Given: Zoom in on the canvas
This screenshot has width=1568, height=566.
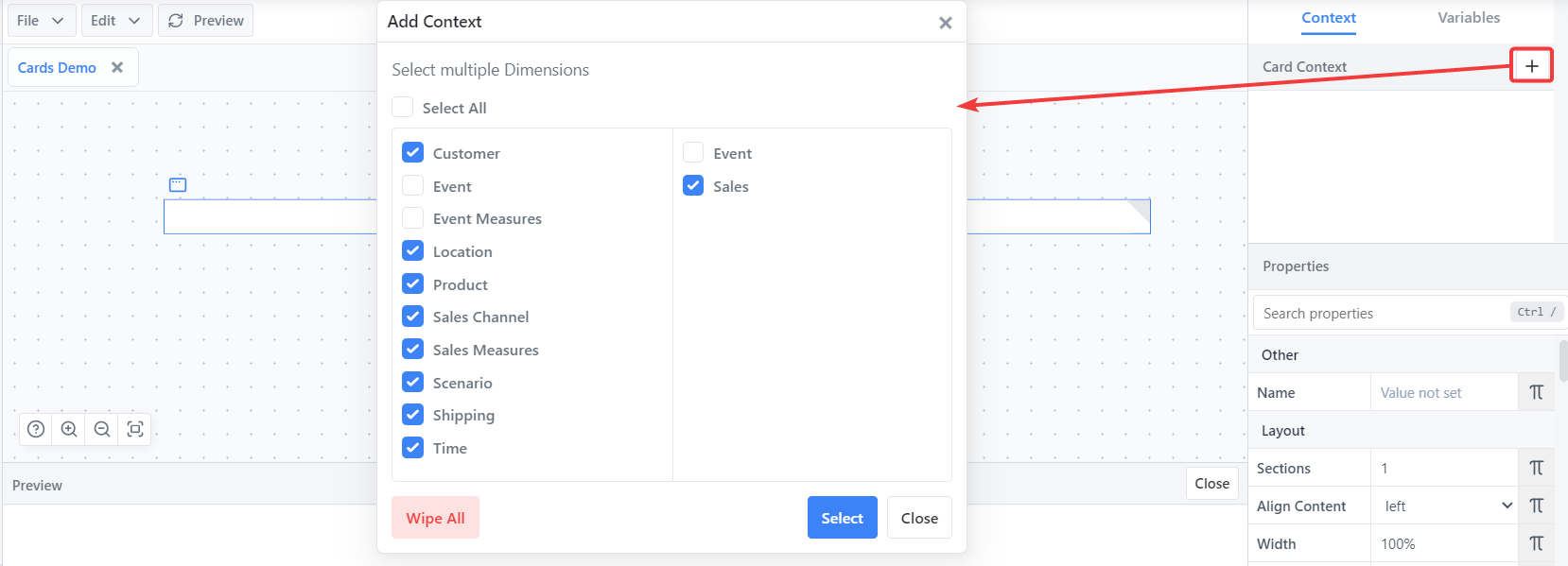Looking at the screenshot, I should [x=69, y=429].
